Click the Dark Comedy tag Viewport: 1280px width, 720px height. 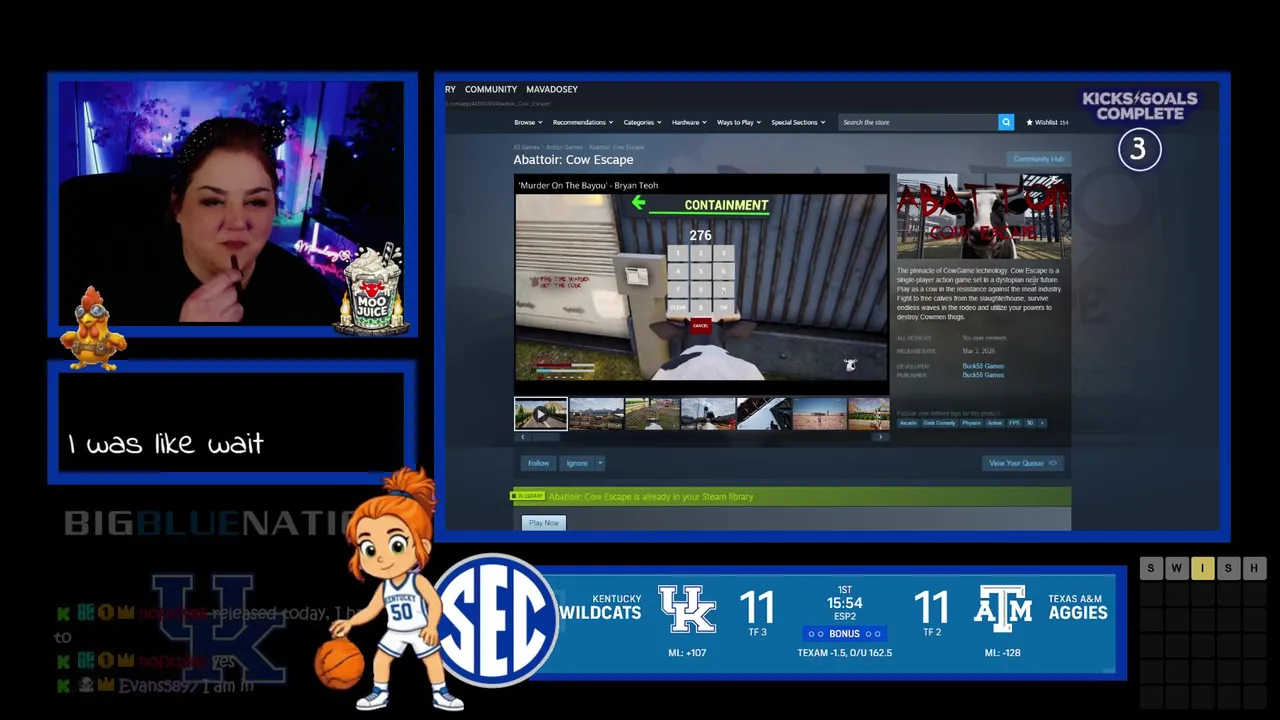pos(939,423)
